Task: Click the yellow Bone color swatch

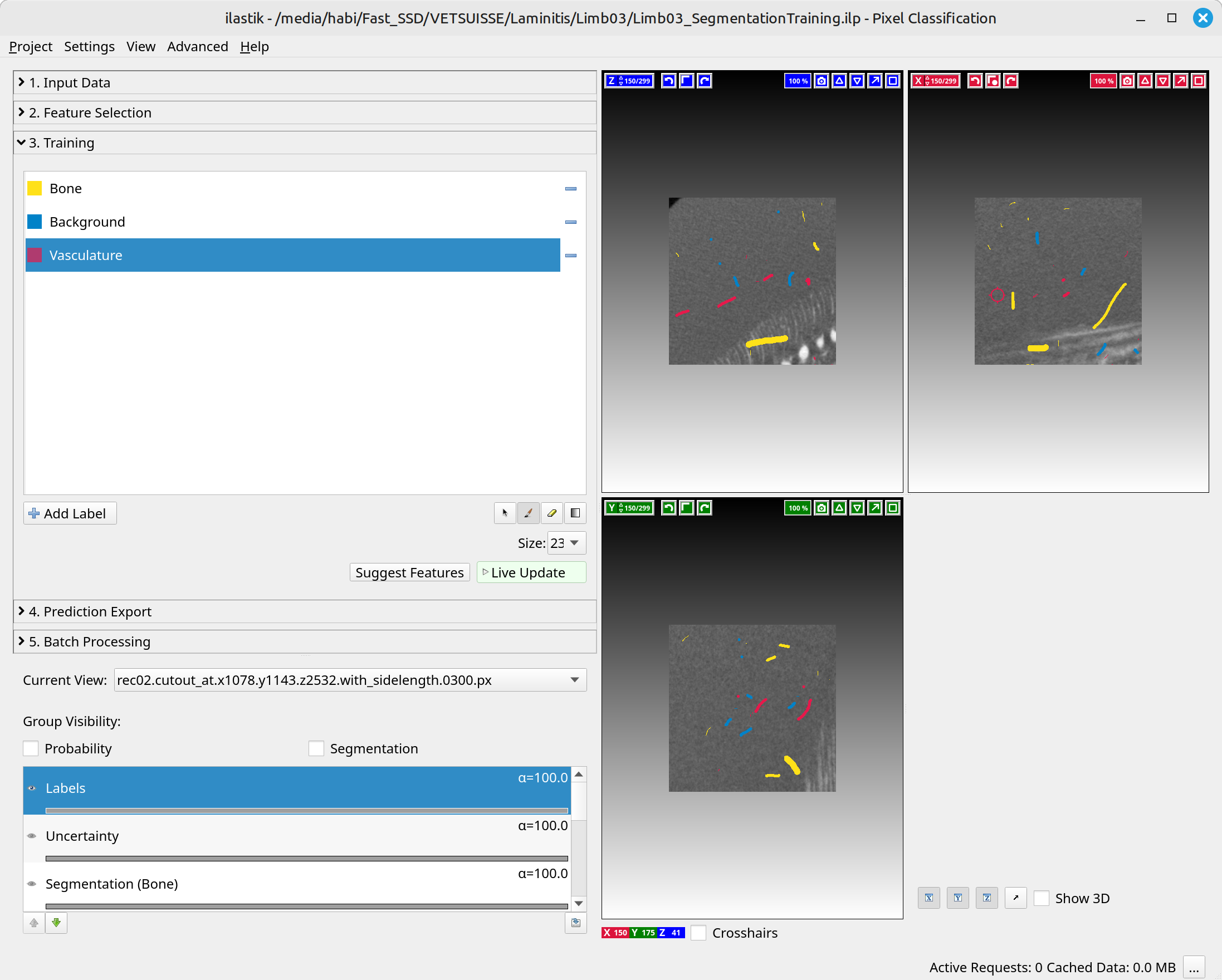Action: point(34,188)
